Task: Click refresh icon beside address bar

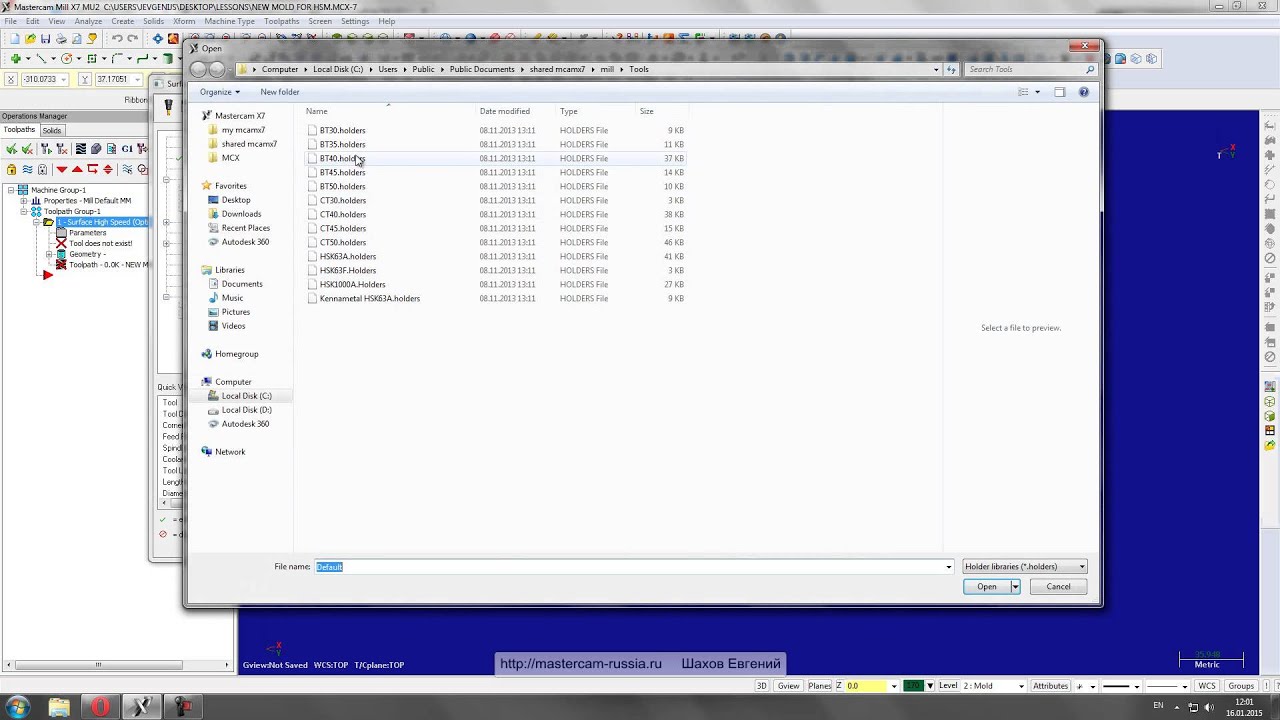Action: [x=951, y=69]
